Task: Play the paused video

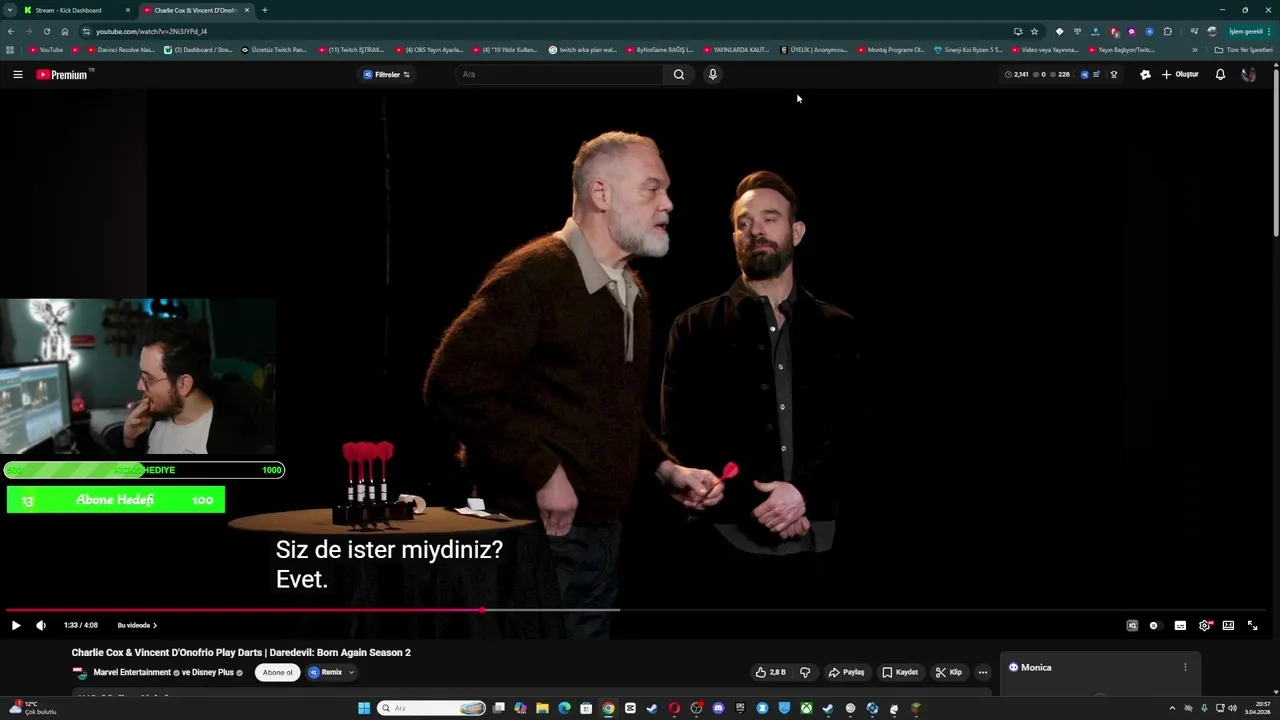Action: point(16,625)
